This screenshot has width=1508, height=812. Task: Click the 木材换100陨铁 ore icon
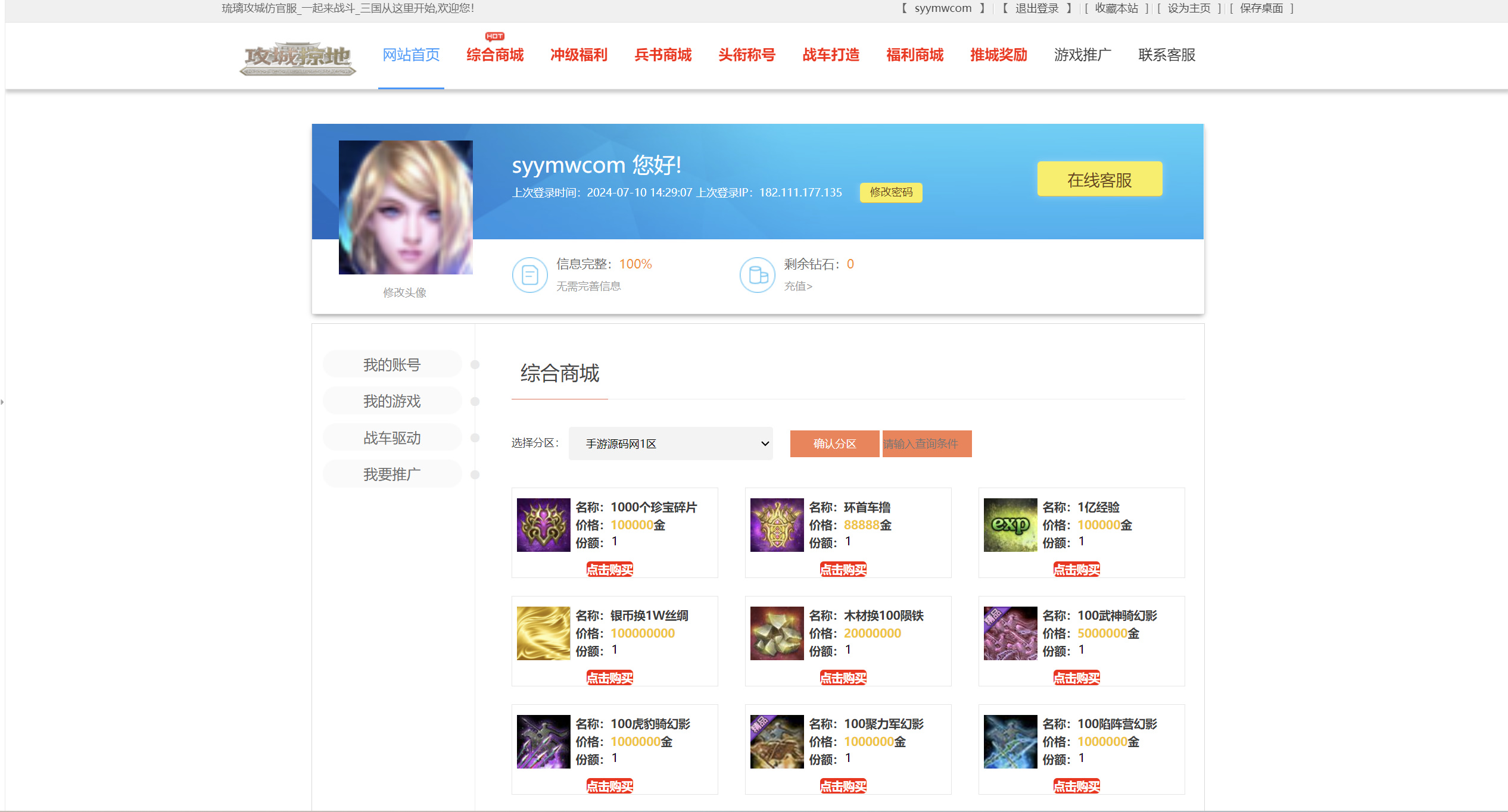777,633
